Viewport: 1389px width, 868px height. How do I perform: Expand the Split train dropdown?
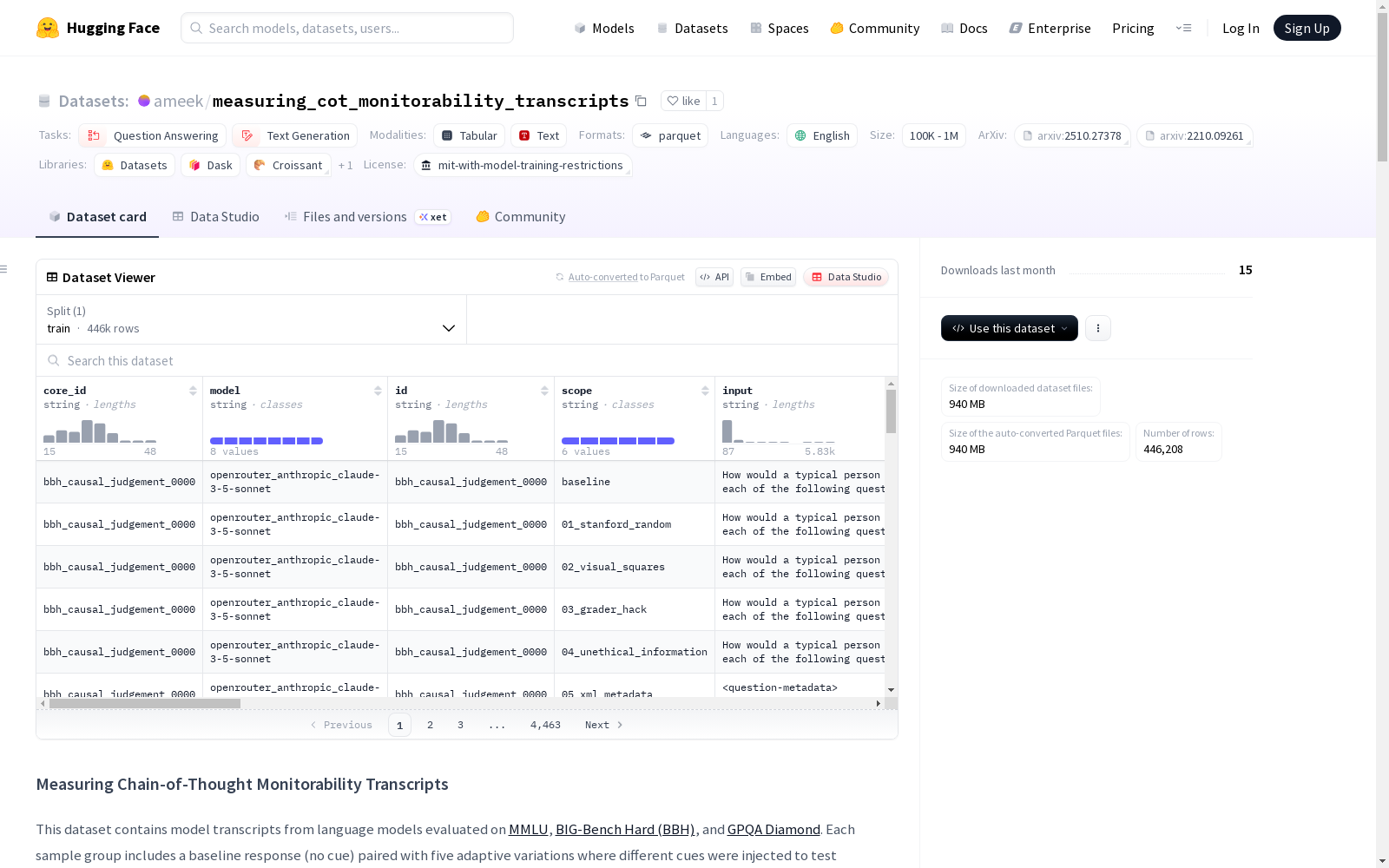pos(252,319)
